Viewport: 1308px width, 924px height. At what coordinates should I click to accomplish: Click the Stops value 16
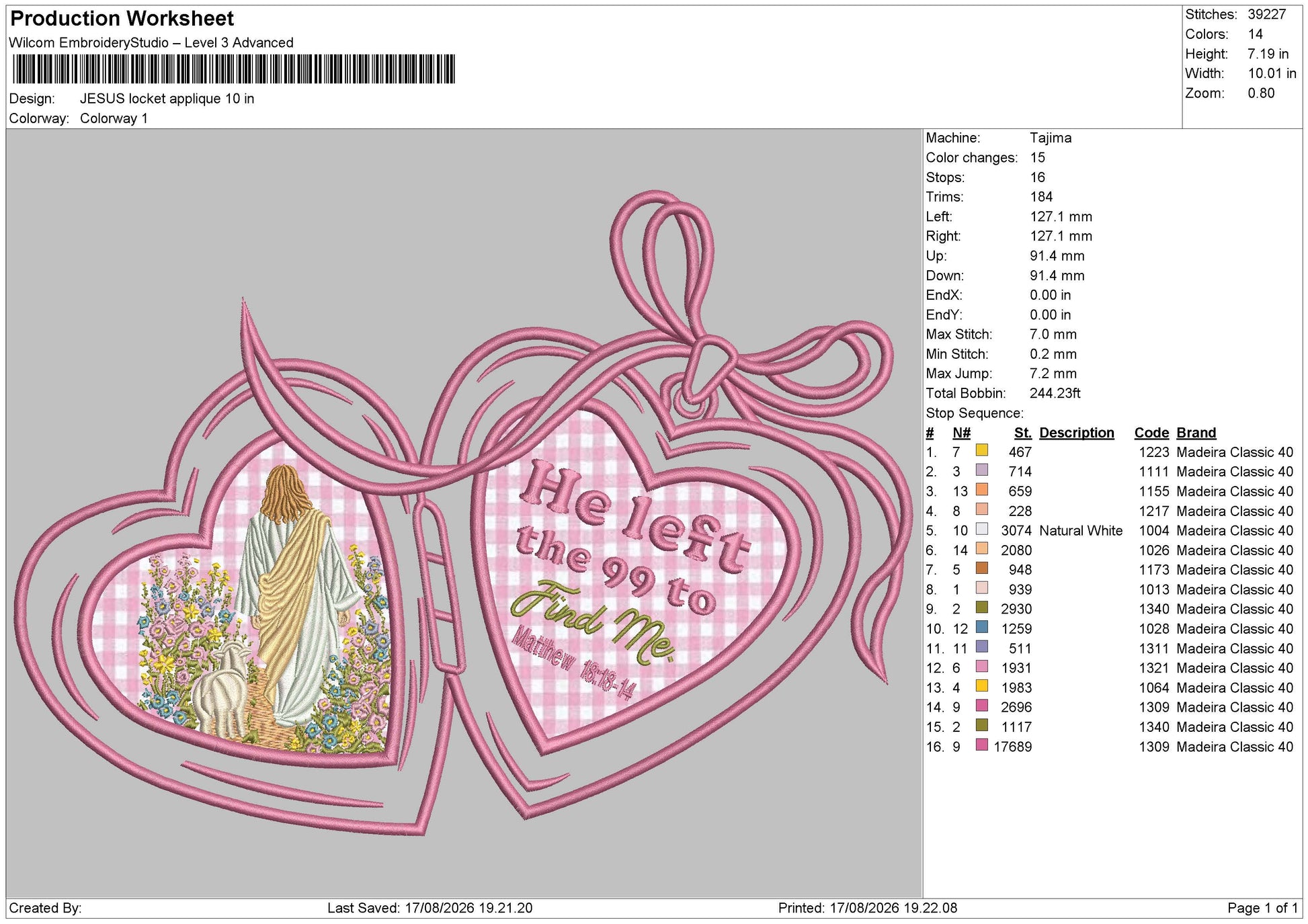1037,177
